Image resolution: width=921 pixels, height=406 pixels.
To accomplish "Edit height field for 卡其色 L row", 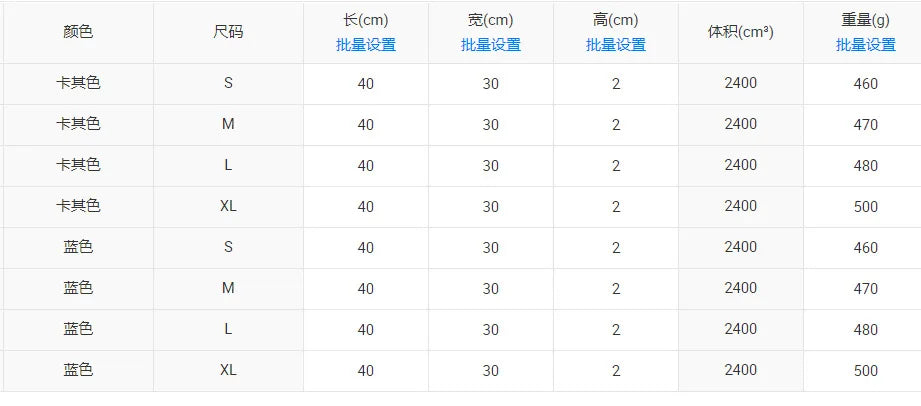I will tap(616, 166).
